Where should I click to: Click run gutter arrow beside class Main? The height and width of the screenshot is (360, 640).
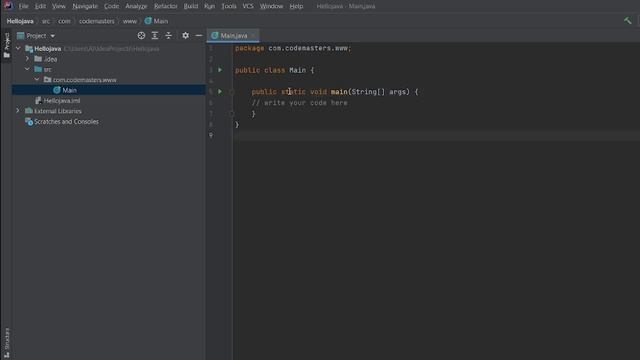[x=220, y=70]
